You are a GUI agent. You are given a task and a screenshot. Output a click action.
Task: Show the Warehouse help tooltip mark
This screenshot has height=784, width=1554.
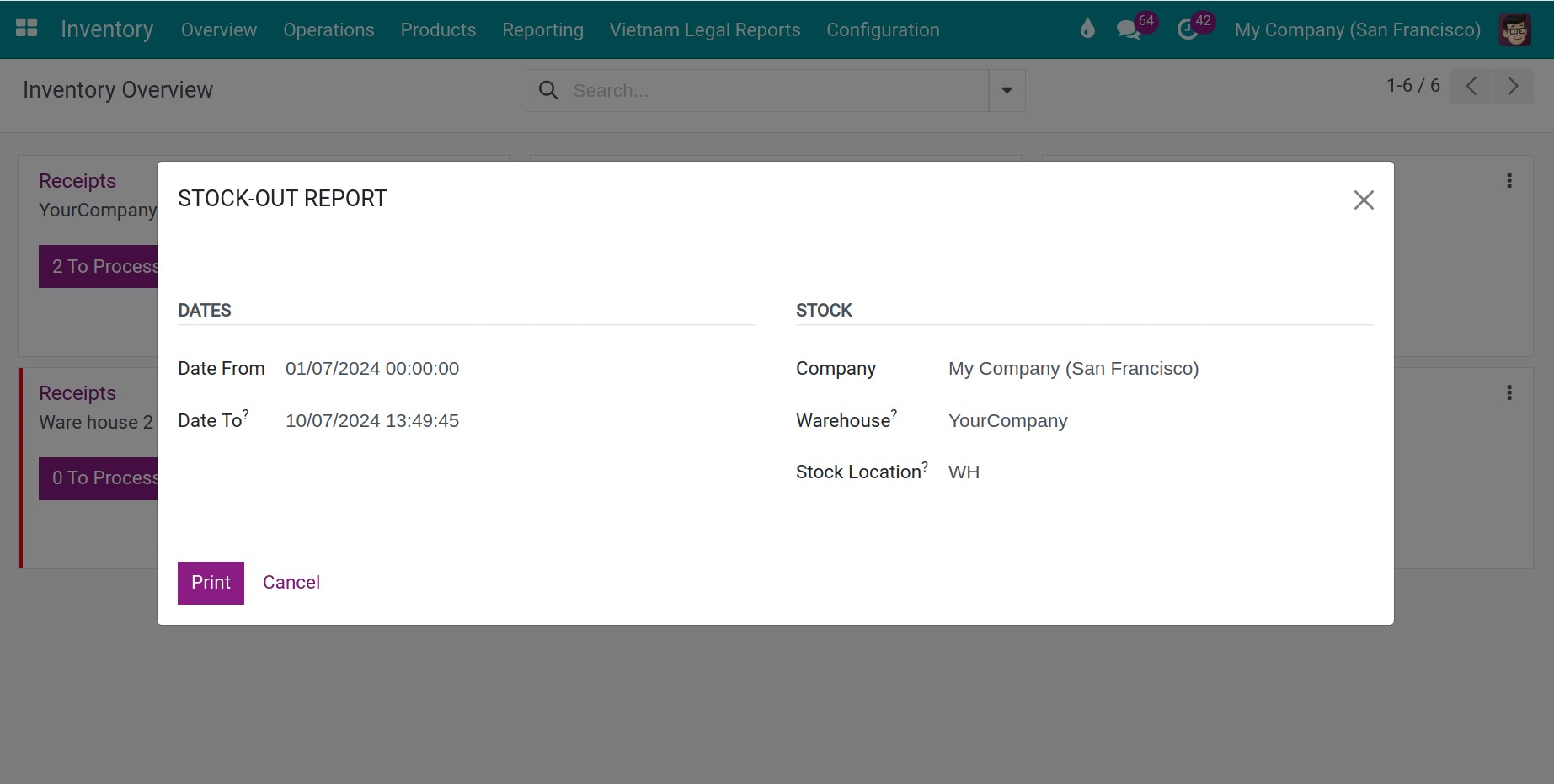coord(894,413)
